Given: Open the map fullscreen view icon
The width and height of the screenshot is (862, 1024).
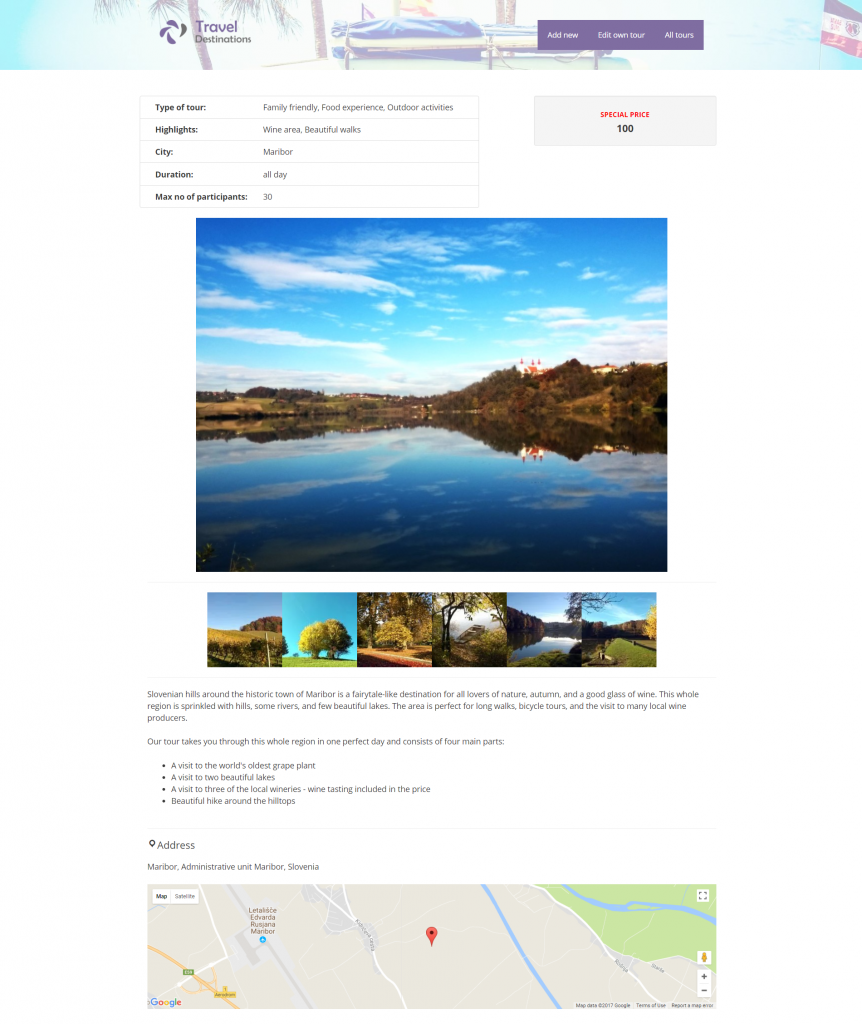Looking at the screenshot, I should [703, 895].
